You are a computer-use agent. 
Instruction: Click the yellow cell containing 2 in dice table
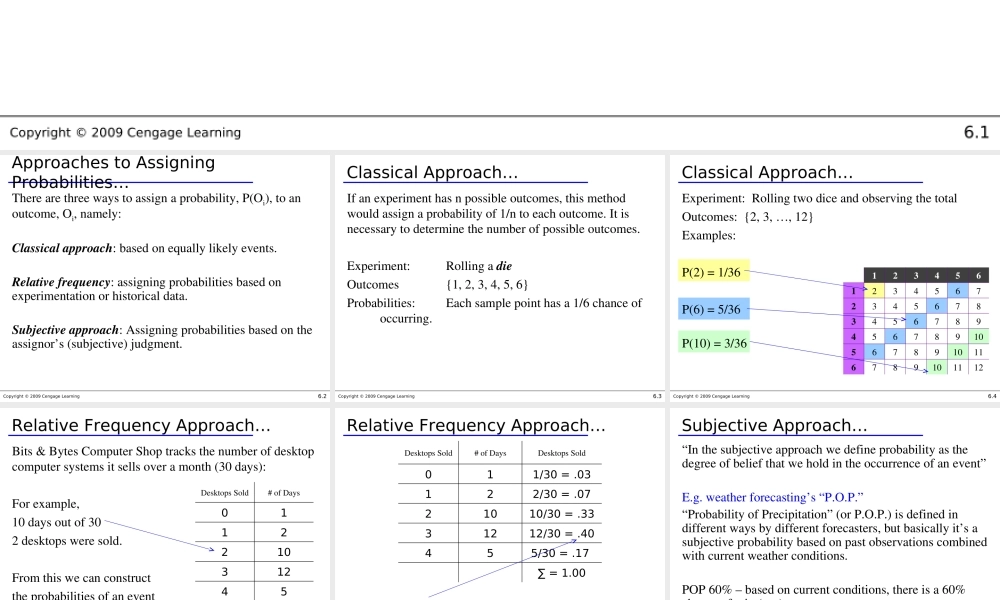click(x=874, y=291)
